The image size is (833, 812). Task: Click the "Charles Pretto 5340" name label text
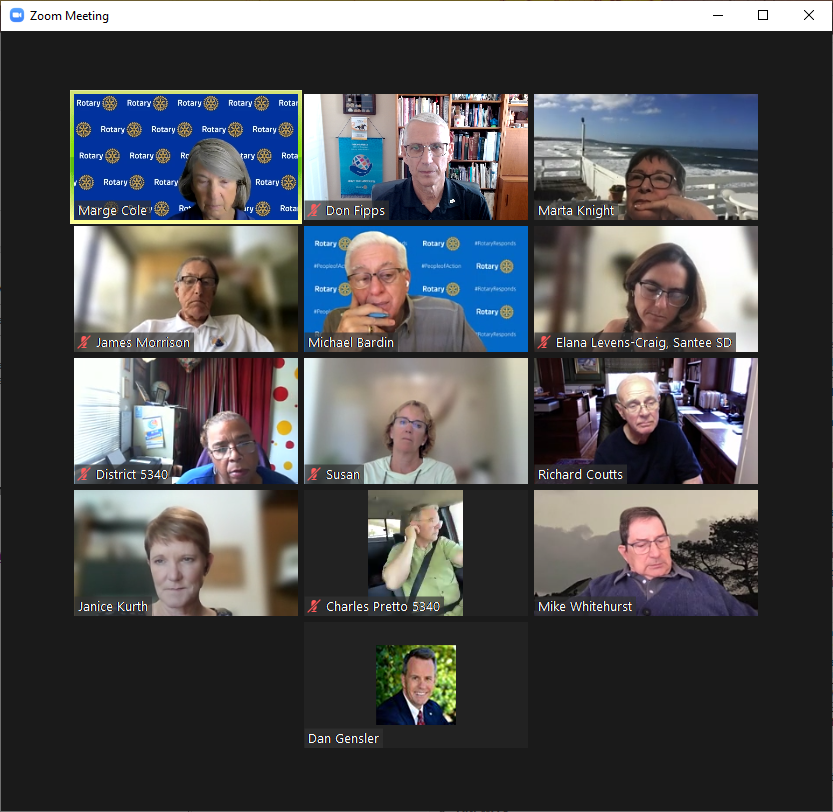point(383,607)
